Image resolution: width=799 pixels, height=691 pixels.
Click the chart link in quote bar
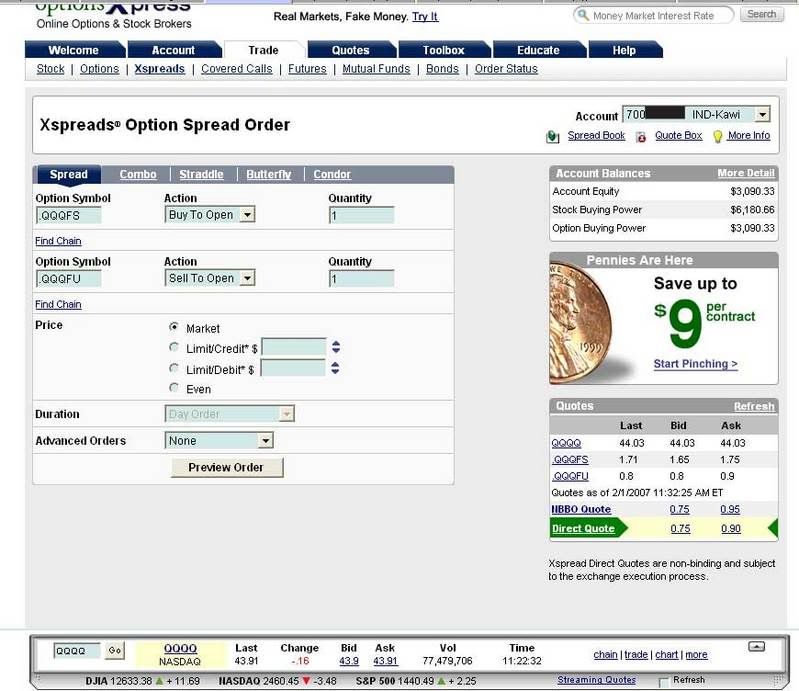tap(667, 654)
